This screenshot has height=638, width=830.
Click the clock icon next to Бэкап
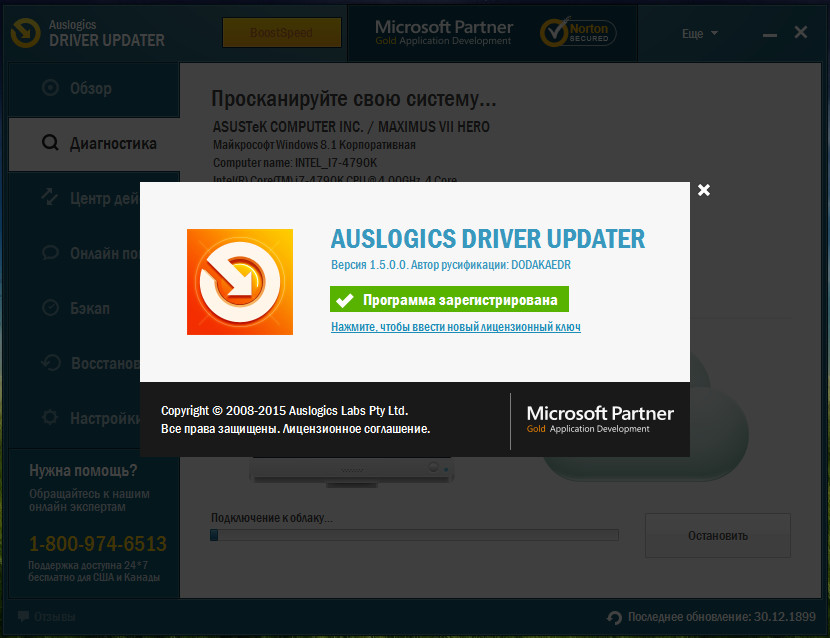(x=50, y=308)
